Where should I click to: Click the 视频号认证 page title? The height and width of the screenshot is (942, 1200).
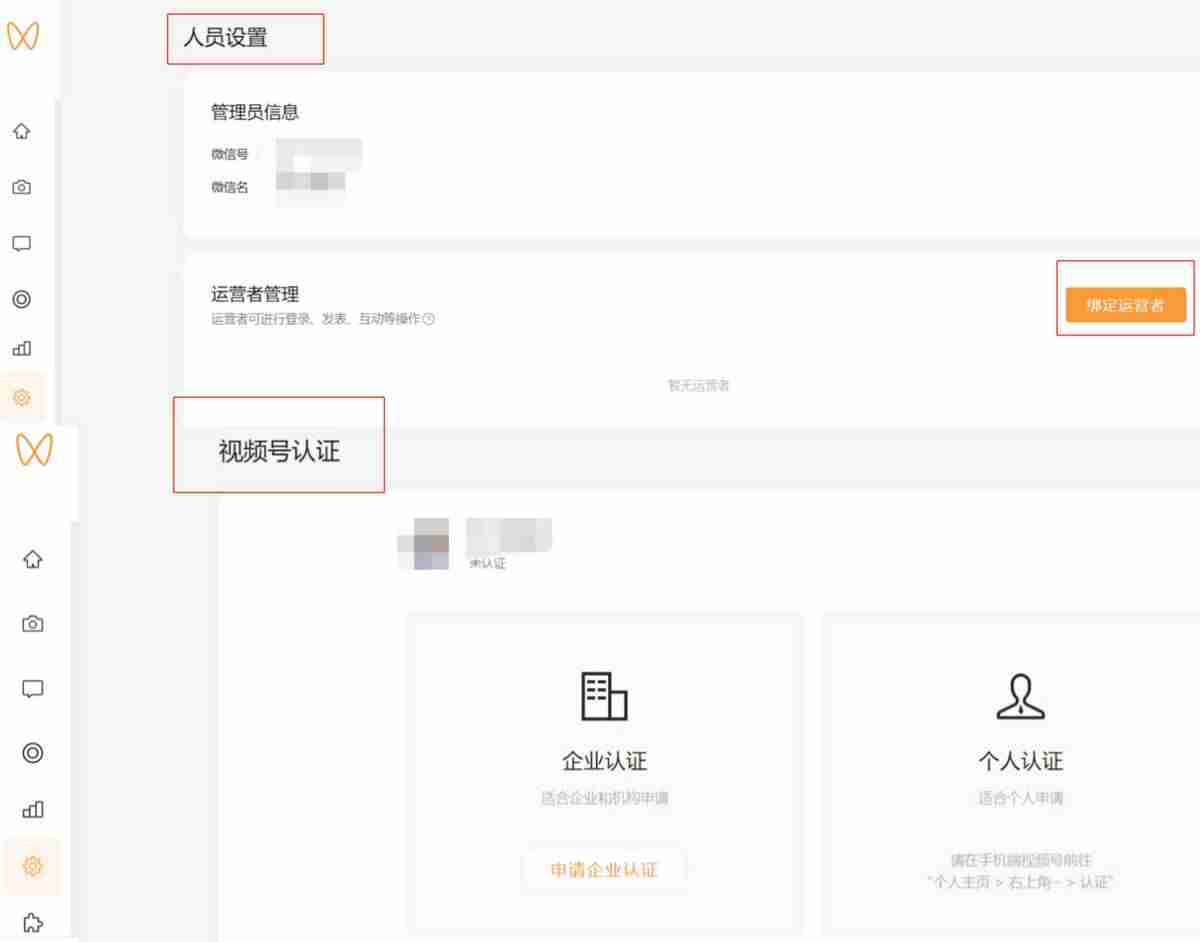pos(279,452)
